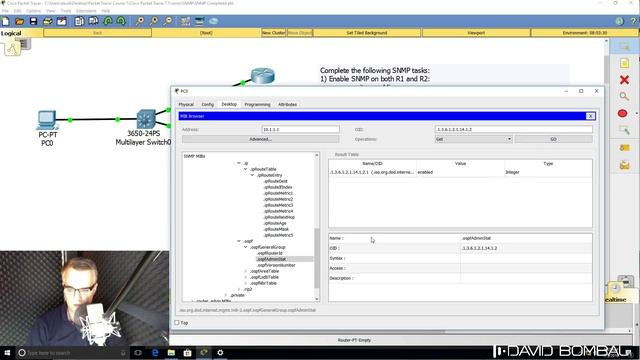Click the network information icon beside Help
The width and height of the screenshot is (640, 360).
(x=620, y=21)
